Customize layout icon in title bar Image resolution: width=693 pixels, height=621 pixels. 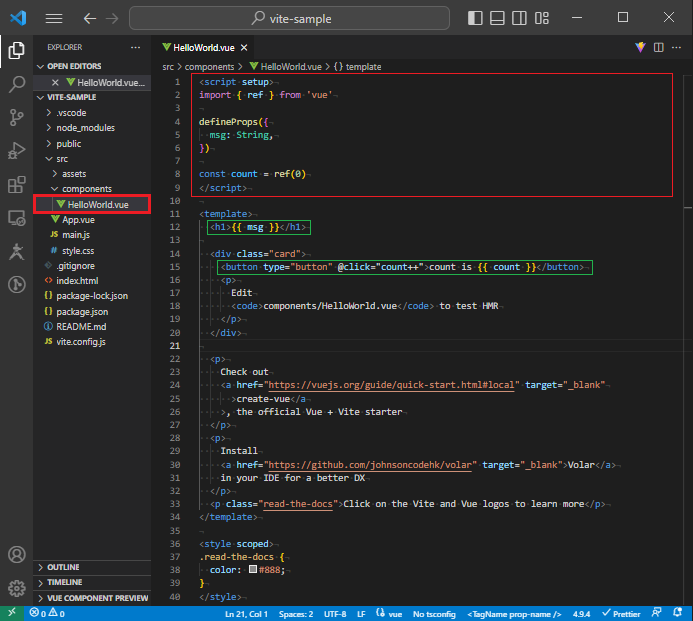point(542,18)
